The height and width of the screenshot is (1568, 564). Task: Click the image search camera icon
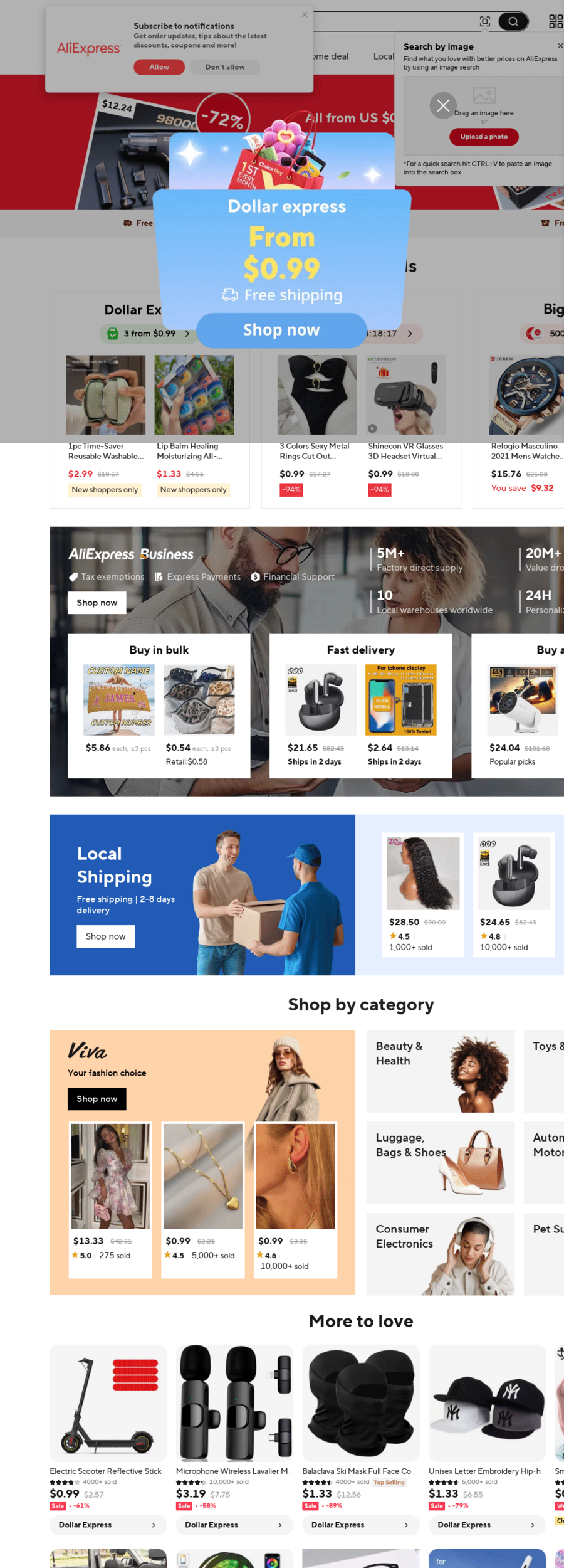point(485,21)
